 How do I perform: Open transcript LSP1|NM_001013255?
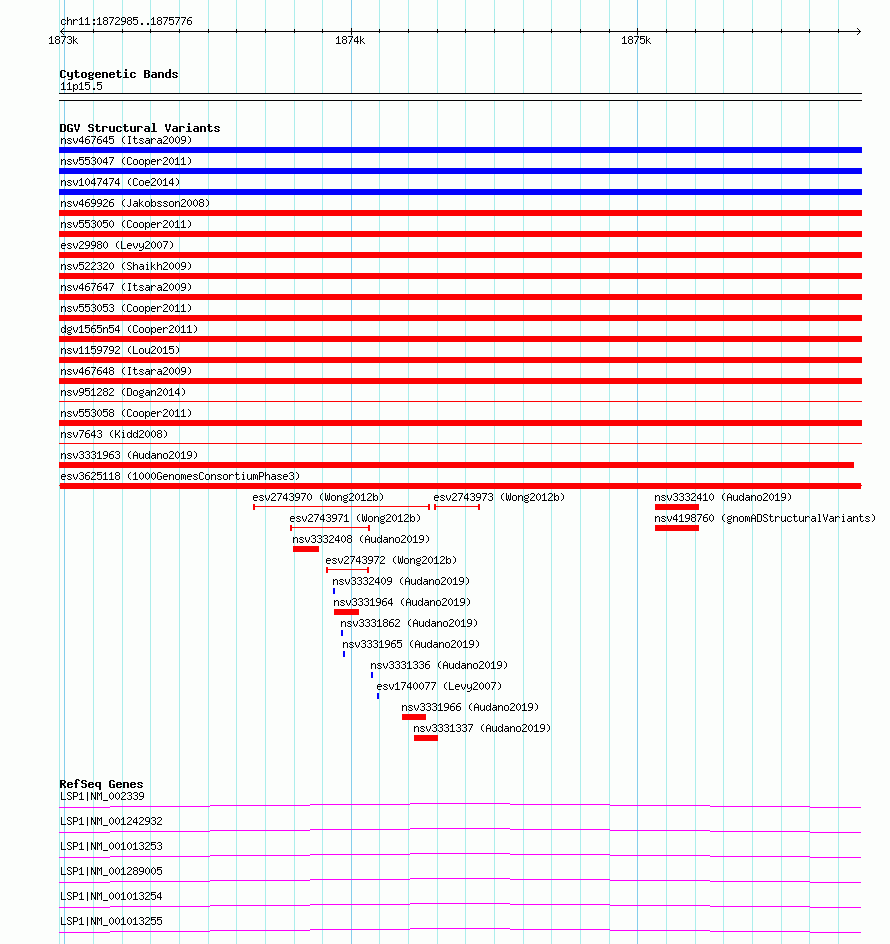[111, 921]
